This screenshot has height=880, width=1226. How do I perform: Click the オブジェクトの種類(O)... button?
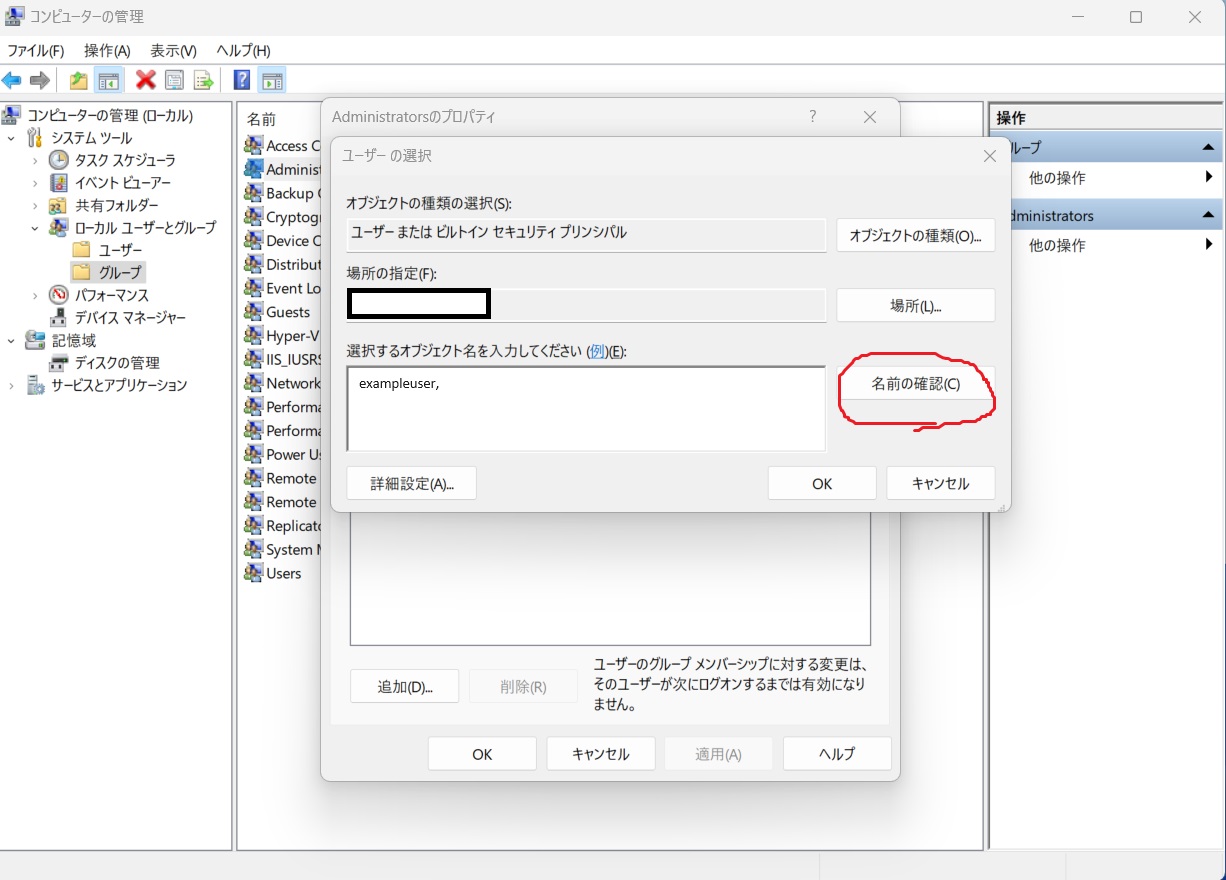(x=915, y=236)
